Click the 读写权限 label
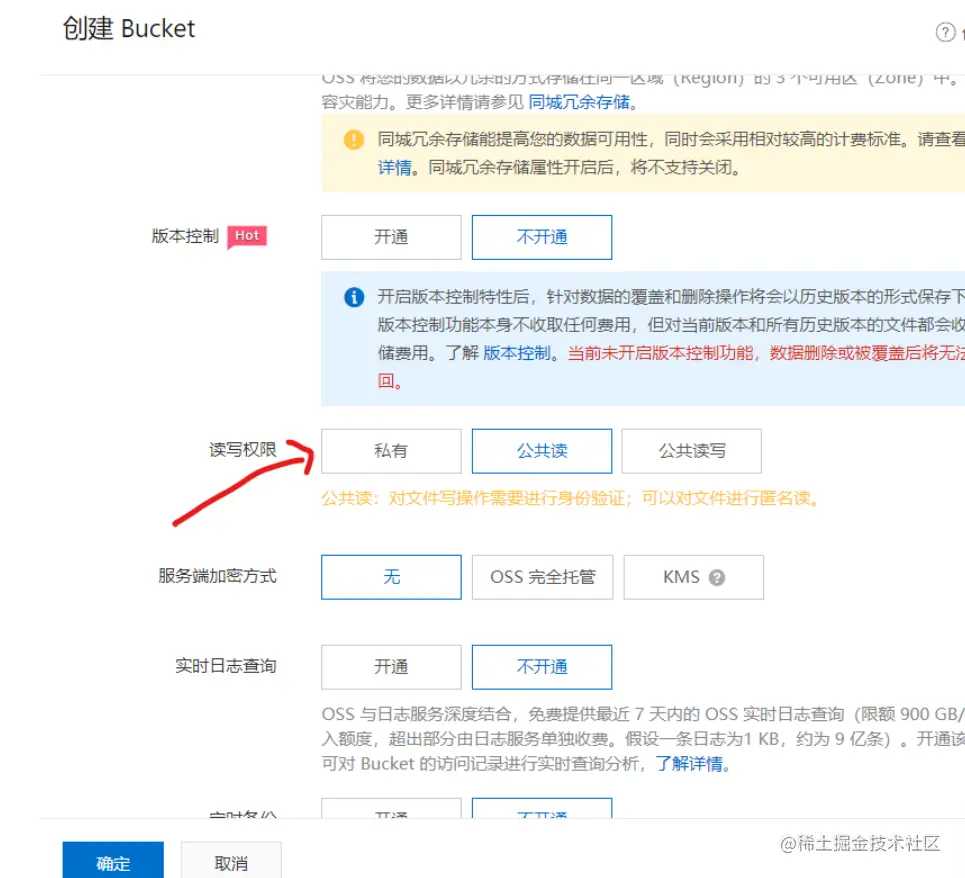This screenshot has width=965, height=878. (x=242, y=450)
